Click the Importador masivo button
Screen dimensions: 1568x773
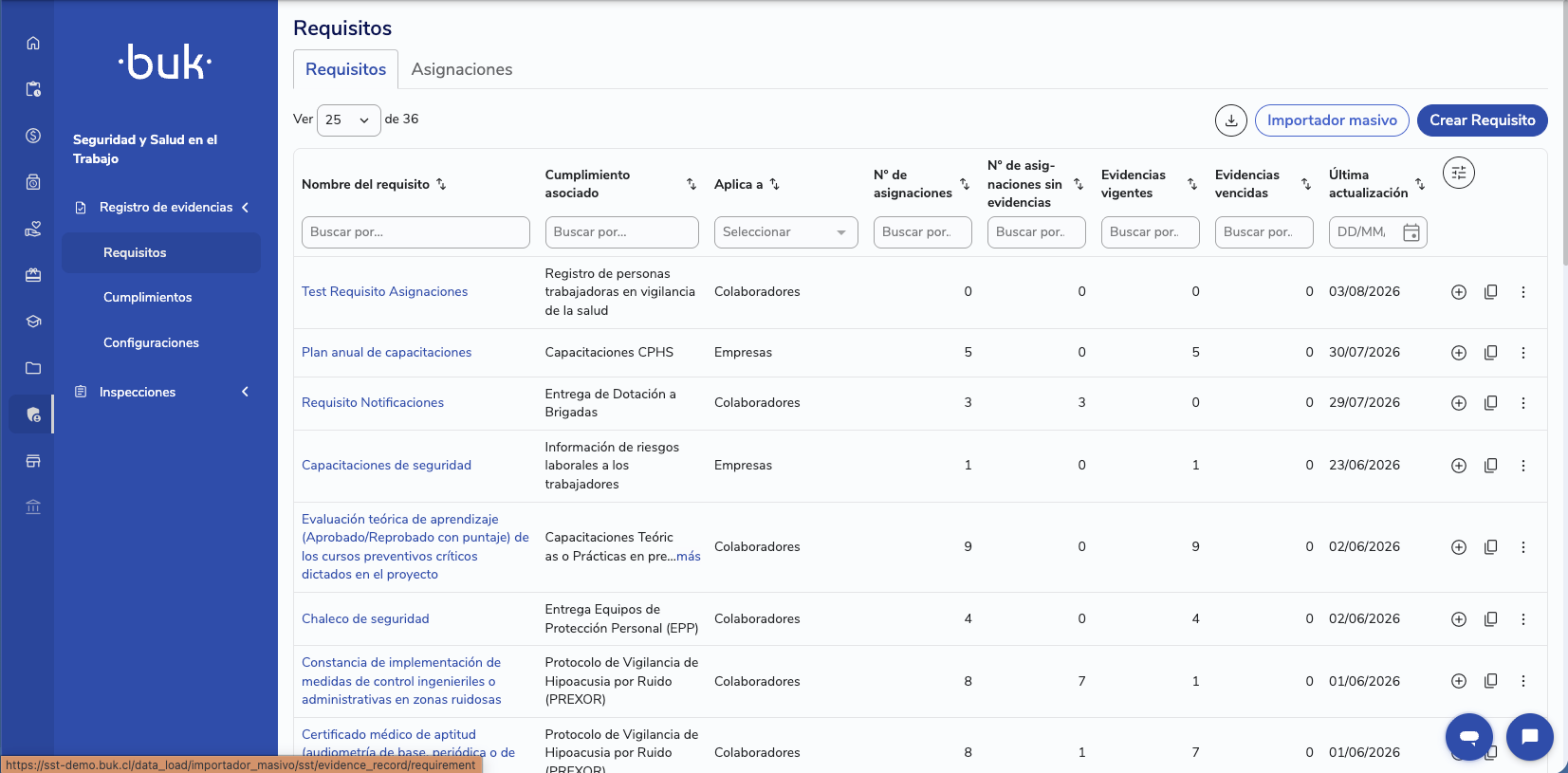click(x=1332, y=120)
